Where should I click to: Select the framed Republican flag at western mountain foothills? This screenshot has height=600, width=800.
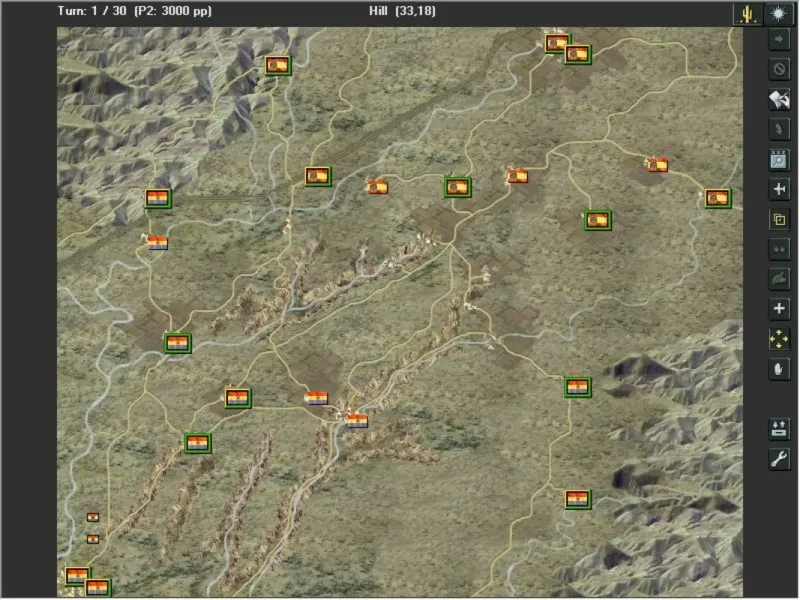pyautogui.click(x=158, y=198)
